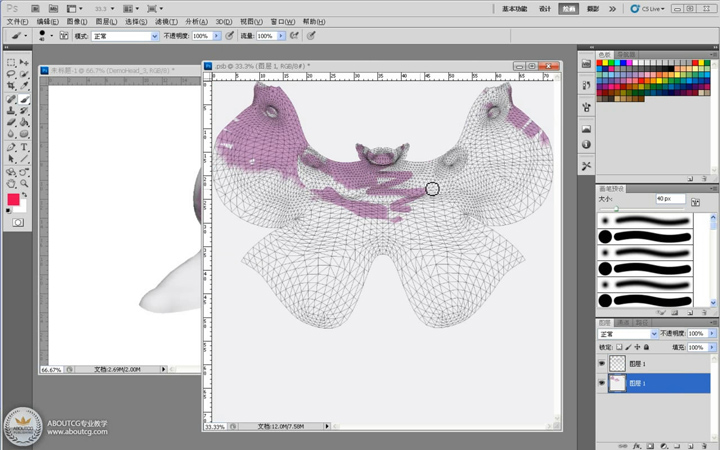Viewport: 720px width, 450px height.
Task: Select the Quick Selection tool
Action: click(24, 74)
